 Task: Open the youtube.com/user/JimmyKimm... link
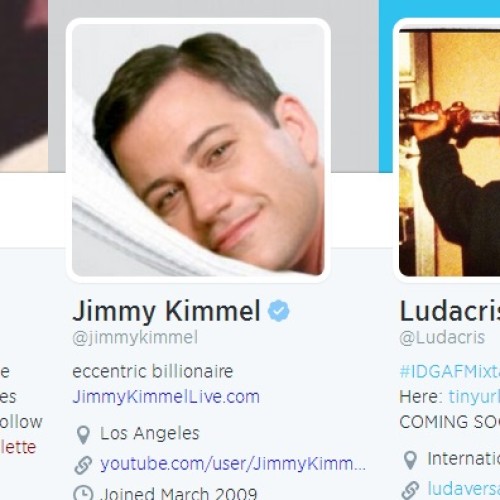233,464
